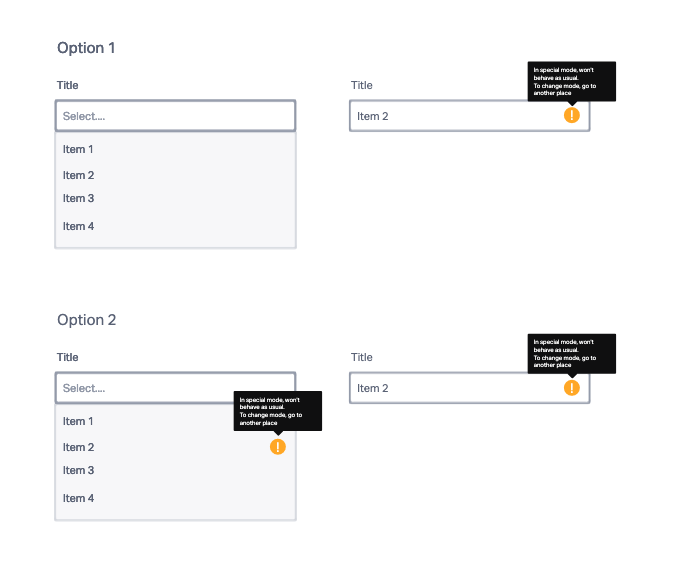Pick Item 3 in Option 1's dropdown list

click(x=78, y=199)
